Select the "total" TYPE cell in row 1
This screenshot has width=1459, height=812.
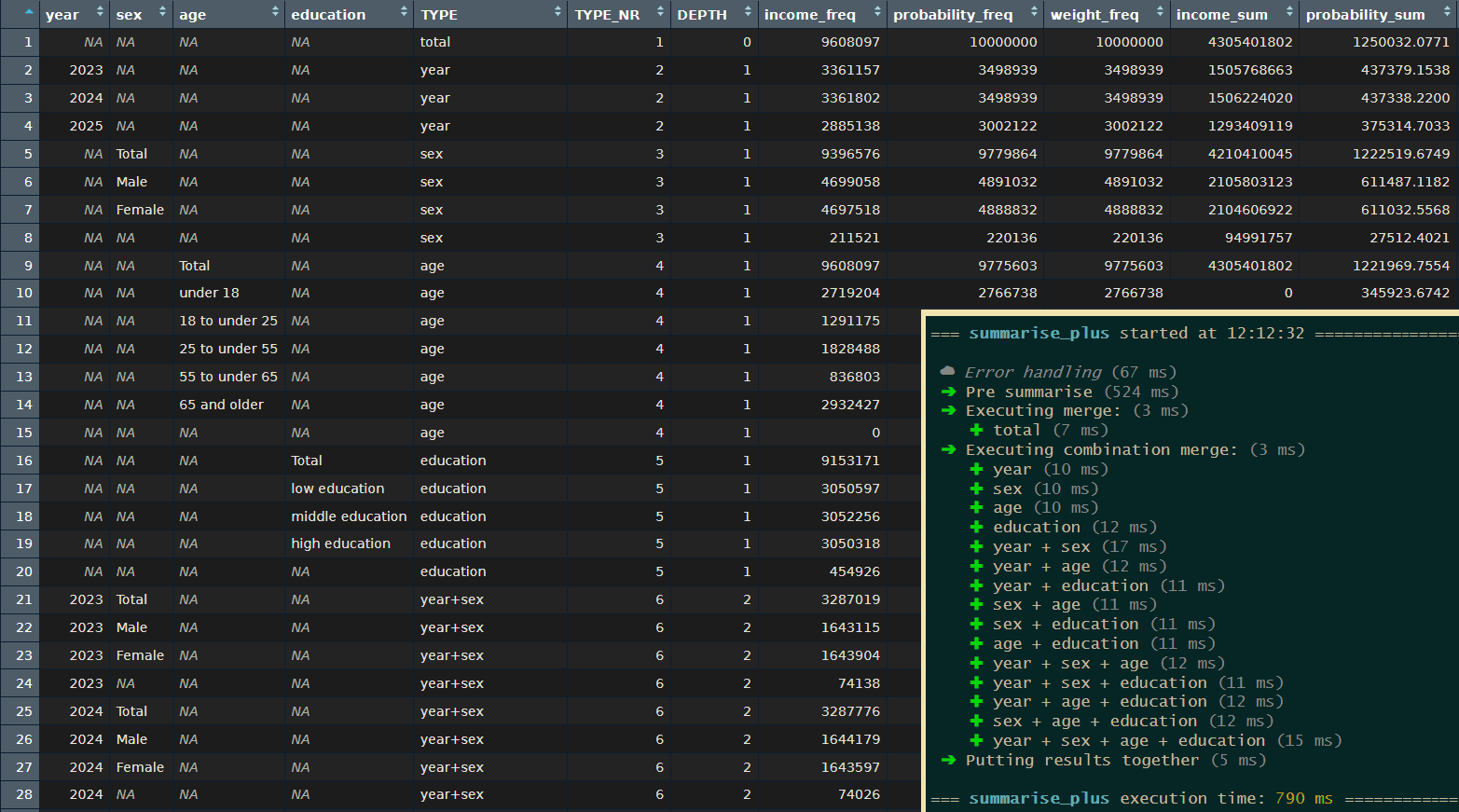[434, 42]
